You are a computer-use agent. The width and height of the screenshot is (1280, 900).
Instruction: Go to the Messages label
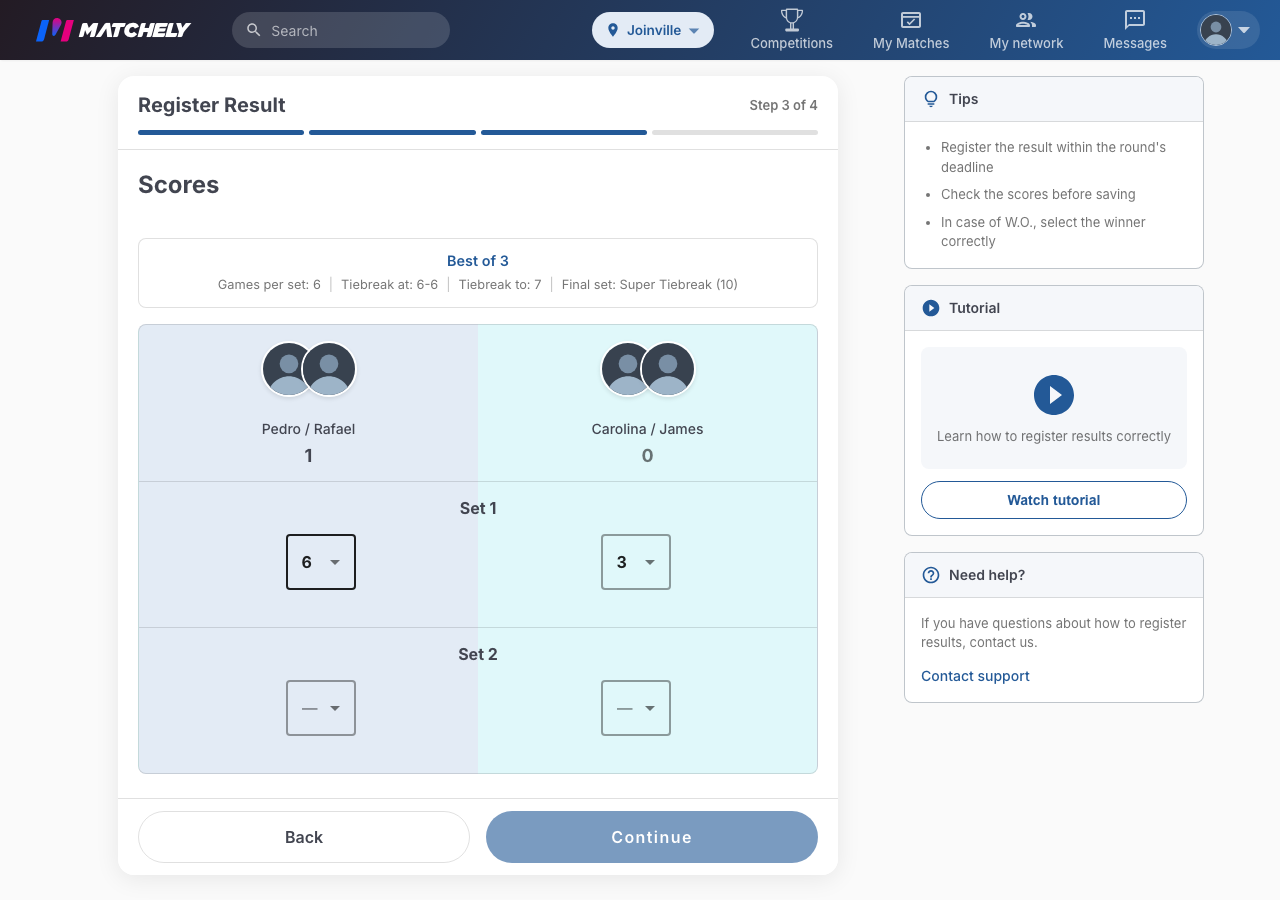tap(1135, 43)
